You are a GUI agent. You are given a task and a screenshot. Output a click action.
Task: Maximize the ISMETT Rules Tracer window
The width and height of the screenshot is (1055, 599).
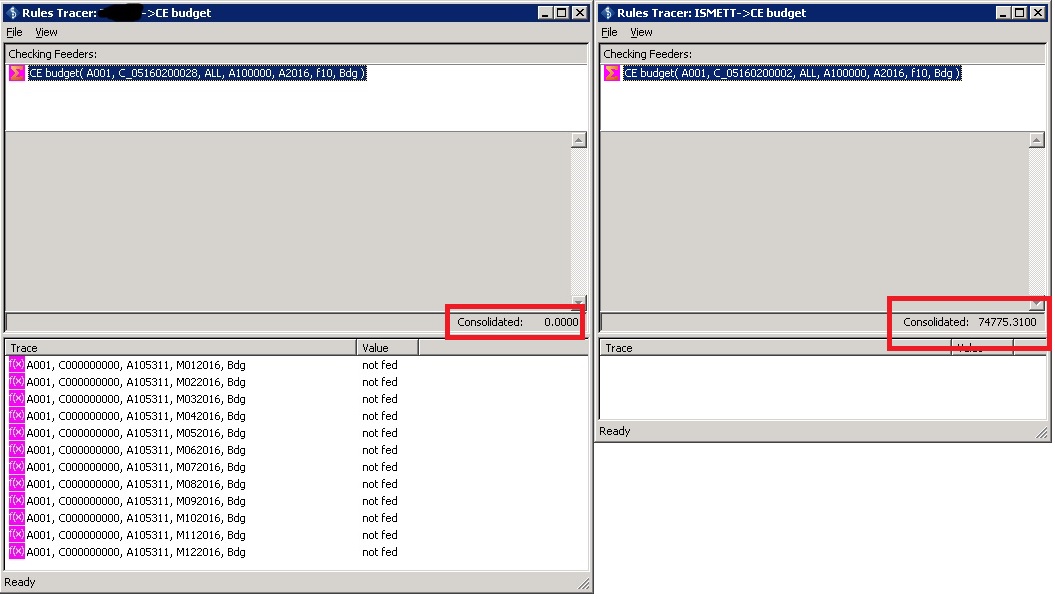click(x=1018, y=13)
